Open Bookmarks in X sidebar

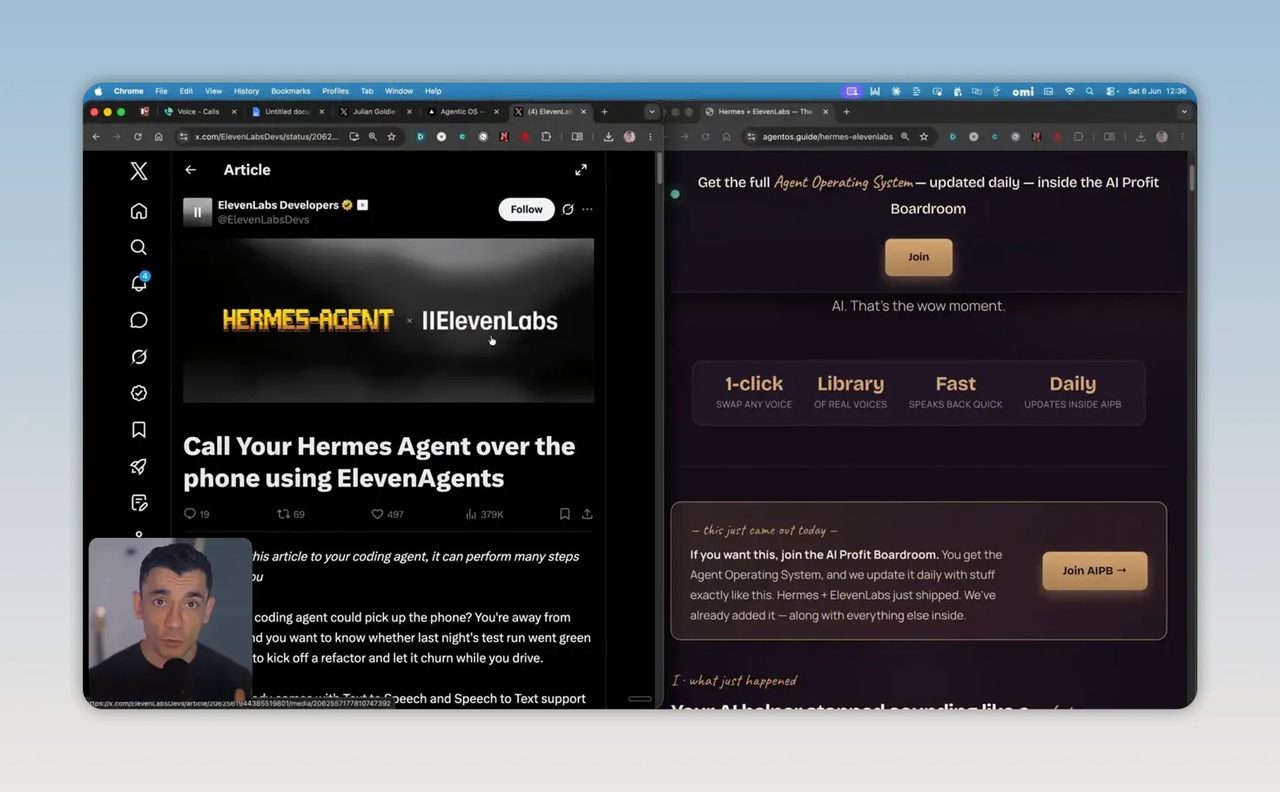(x=139, y=430)
